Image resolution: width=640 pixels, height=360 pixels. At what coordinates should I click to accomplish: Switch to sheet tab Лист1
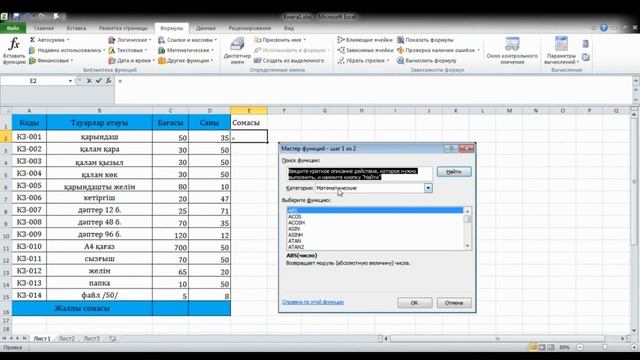pyautogui.click(x=42, y=339)
